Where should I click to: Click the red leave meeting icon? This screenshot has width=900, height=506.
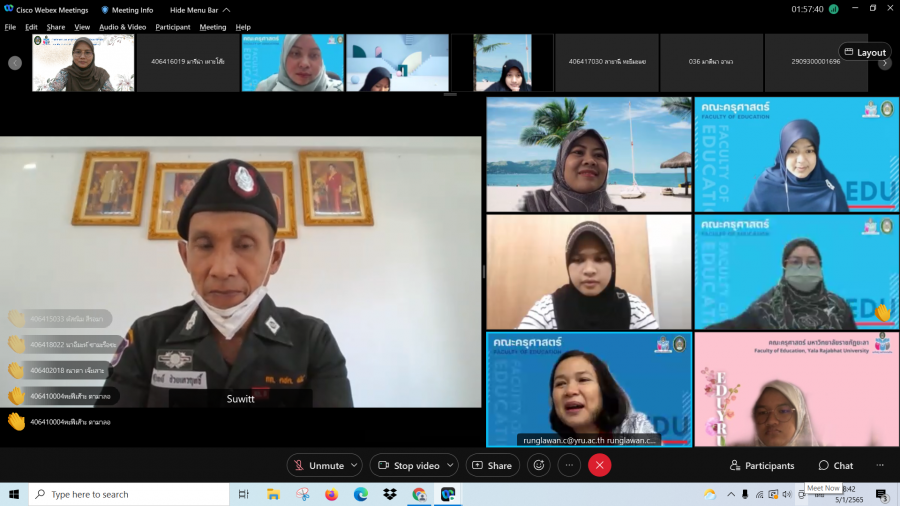tap(599, 465)
